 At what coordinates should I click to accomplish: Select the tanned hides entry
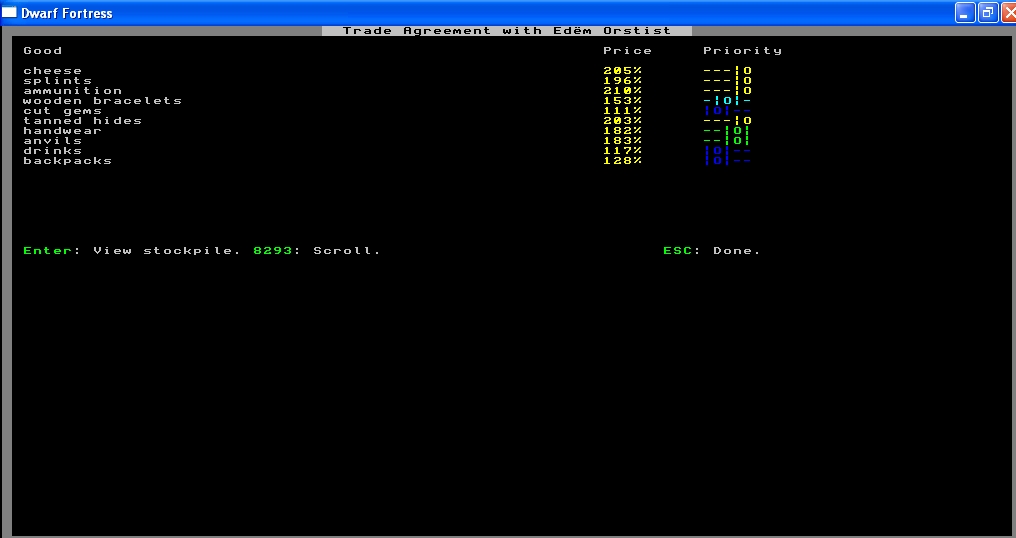tap(82, 121)
